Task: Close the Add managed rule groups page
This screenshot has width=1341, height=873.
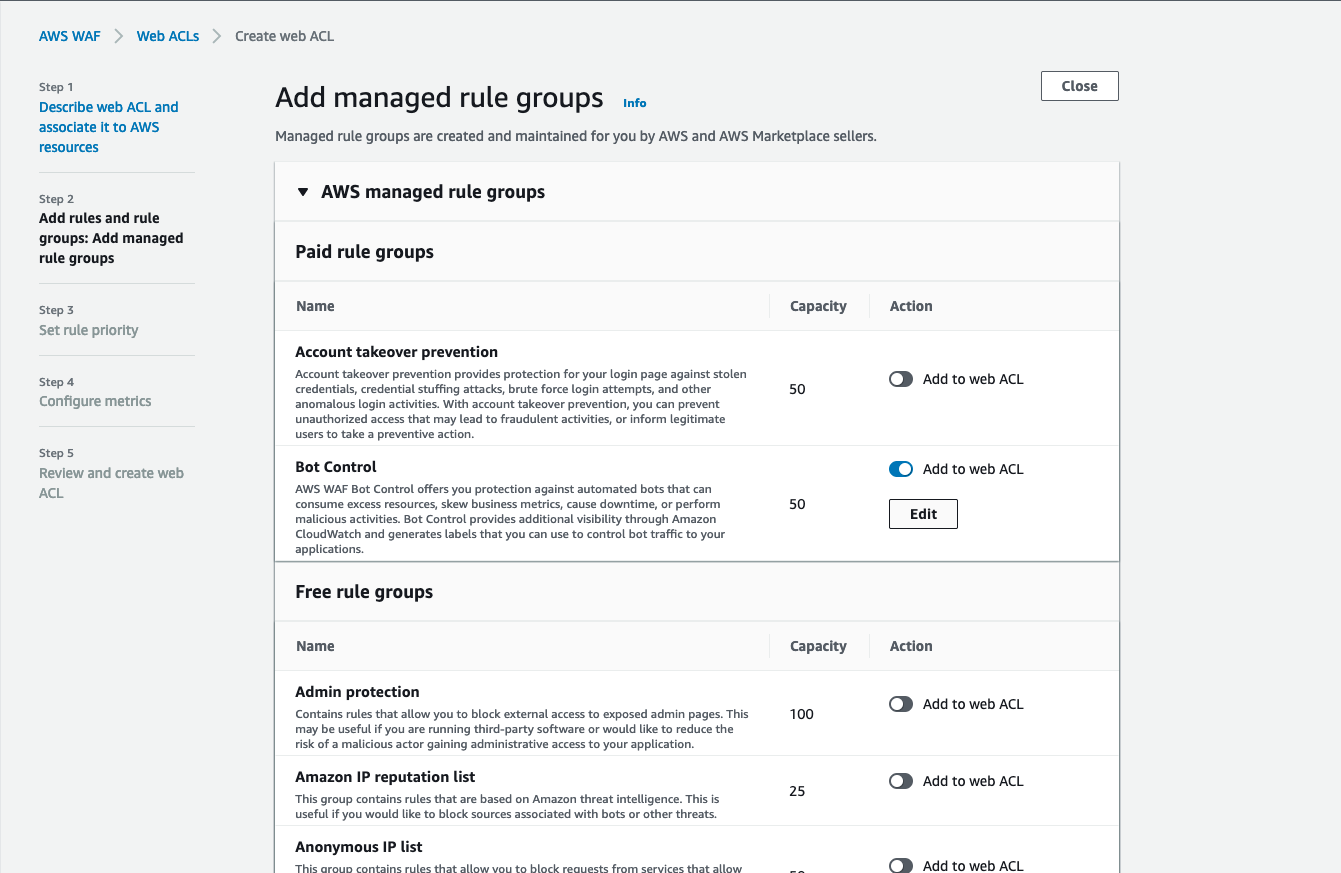Action: [x=1079, y=86]
